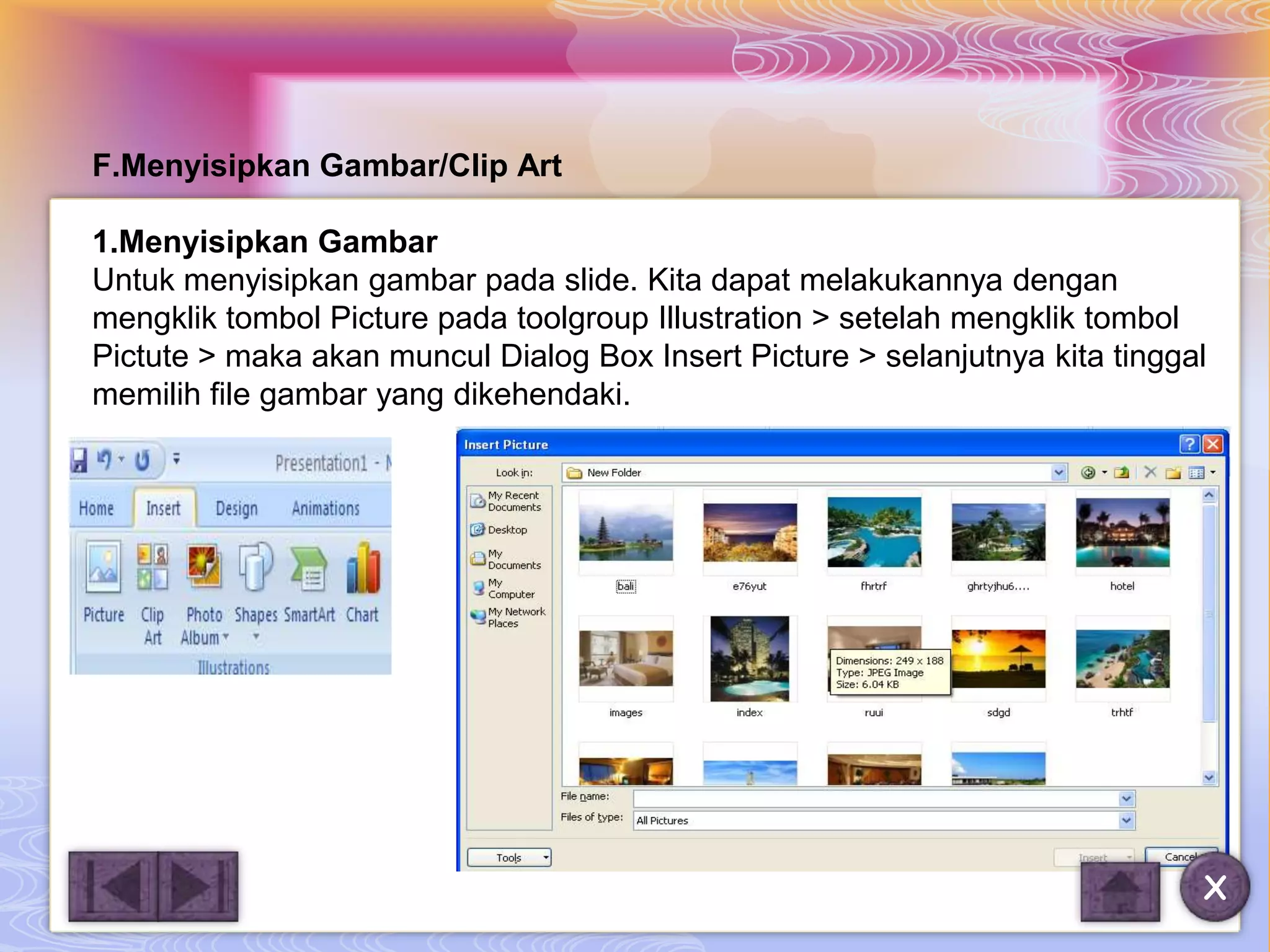Select the e76yut image thumbnail
This screenshot has width=1270, height=952.
click(750, 533)
